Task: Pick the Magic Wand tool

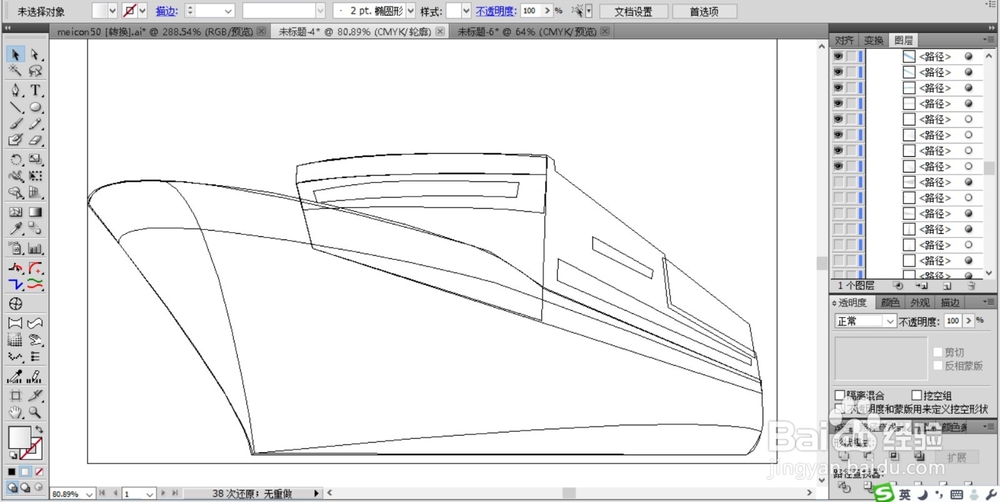Action: 16,71
